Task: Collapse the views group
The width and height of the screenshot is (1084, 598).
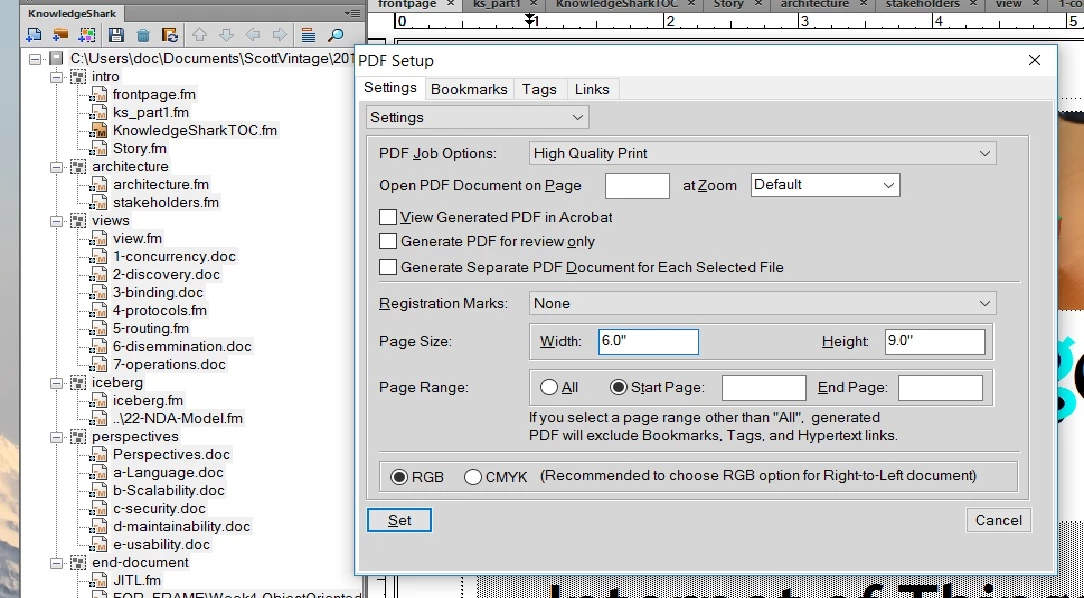Action: [57, 221]
